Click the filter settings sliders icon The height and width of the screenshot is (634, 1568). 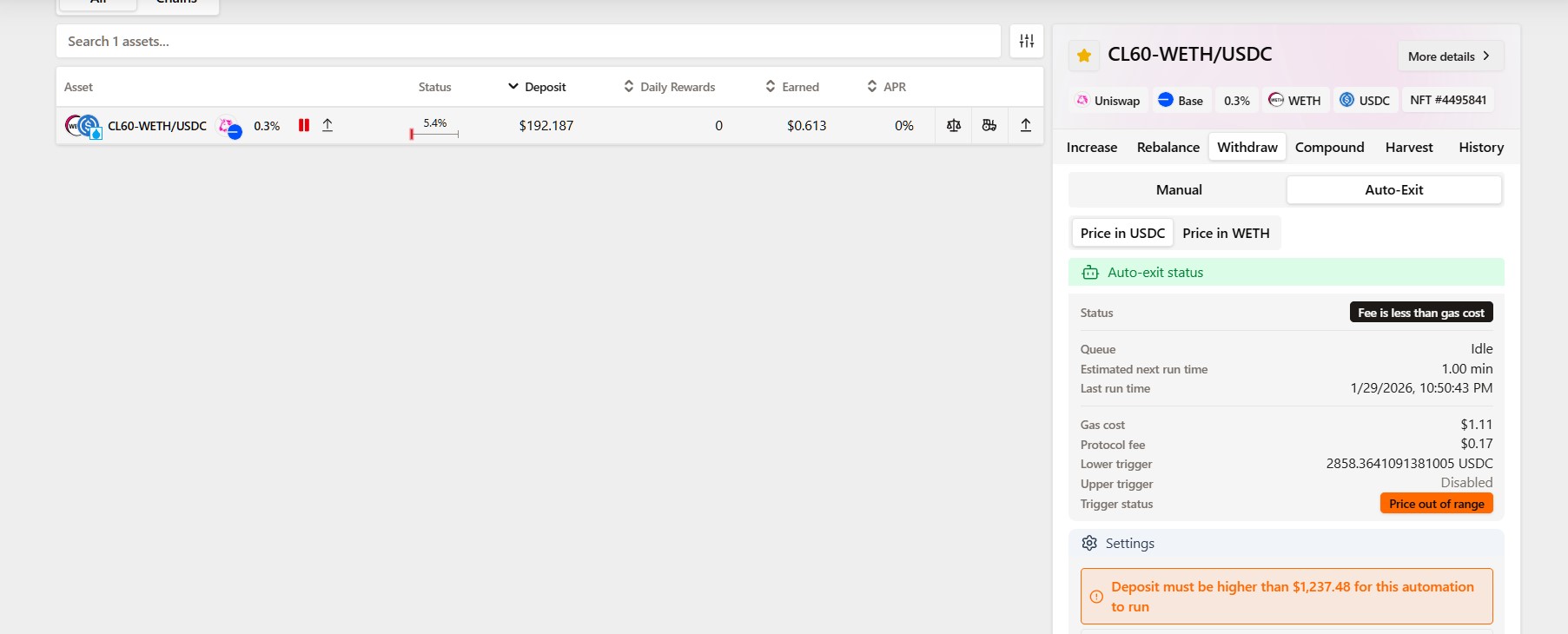[x=1026, y=41]
